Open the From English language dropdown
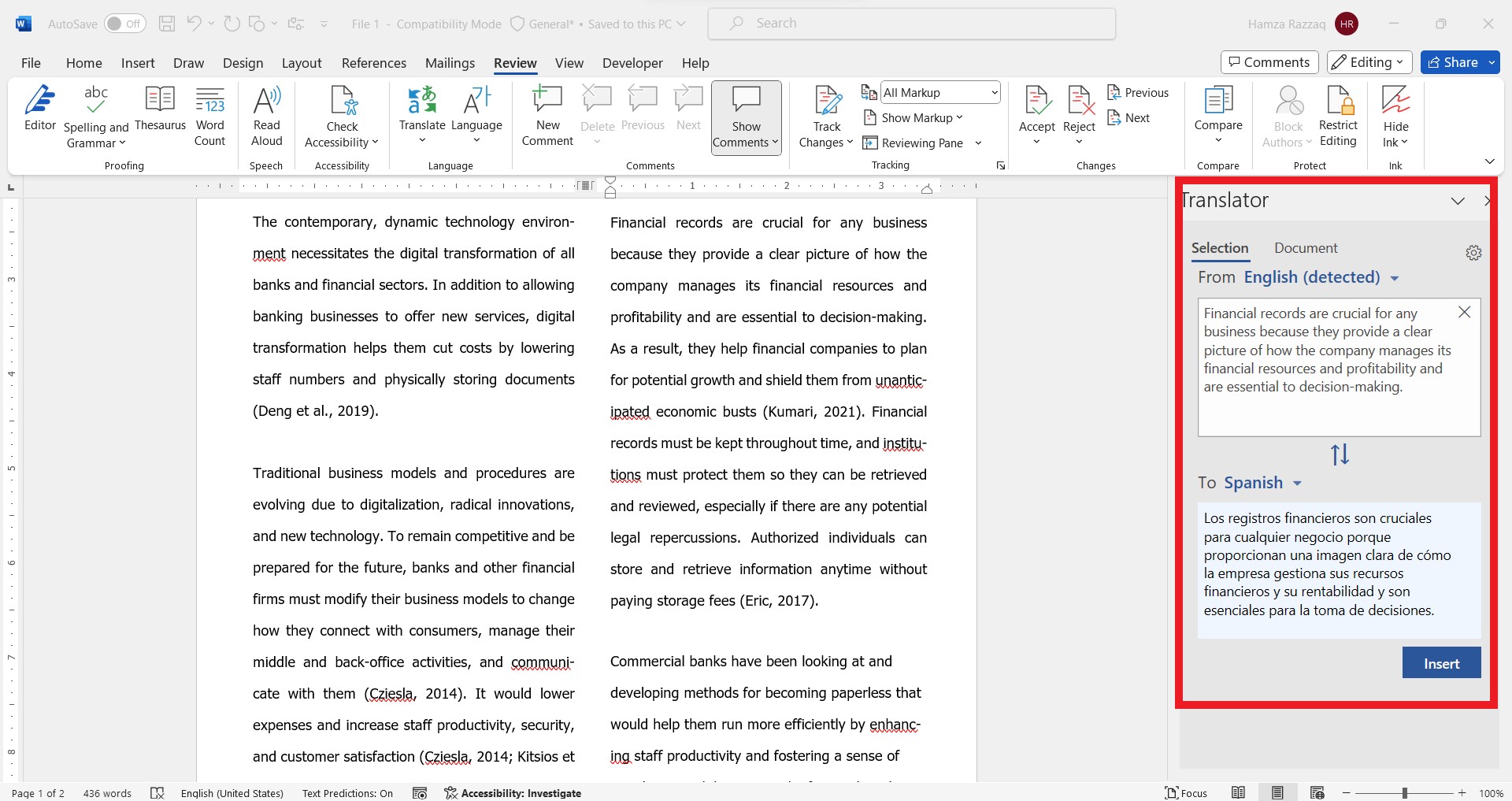Viewport: 1512px width, 801px height. click(x=1321, y=277)
